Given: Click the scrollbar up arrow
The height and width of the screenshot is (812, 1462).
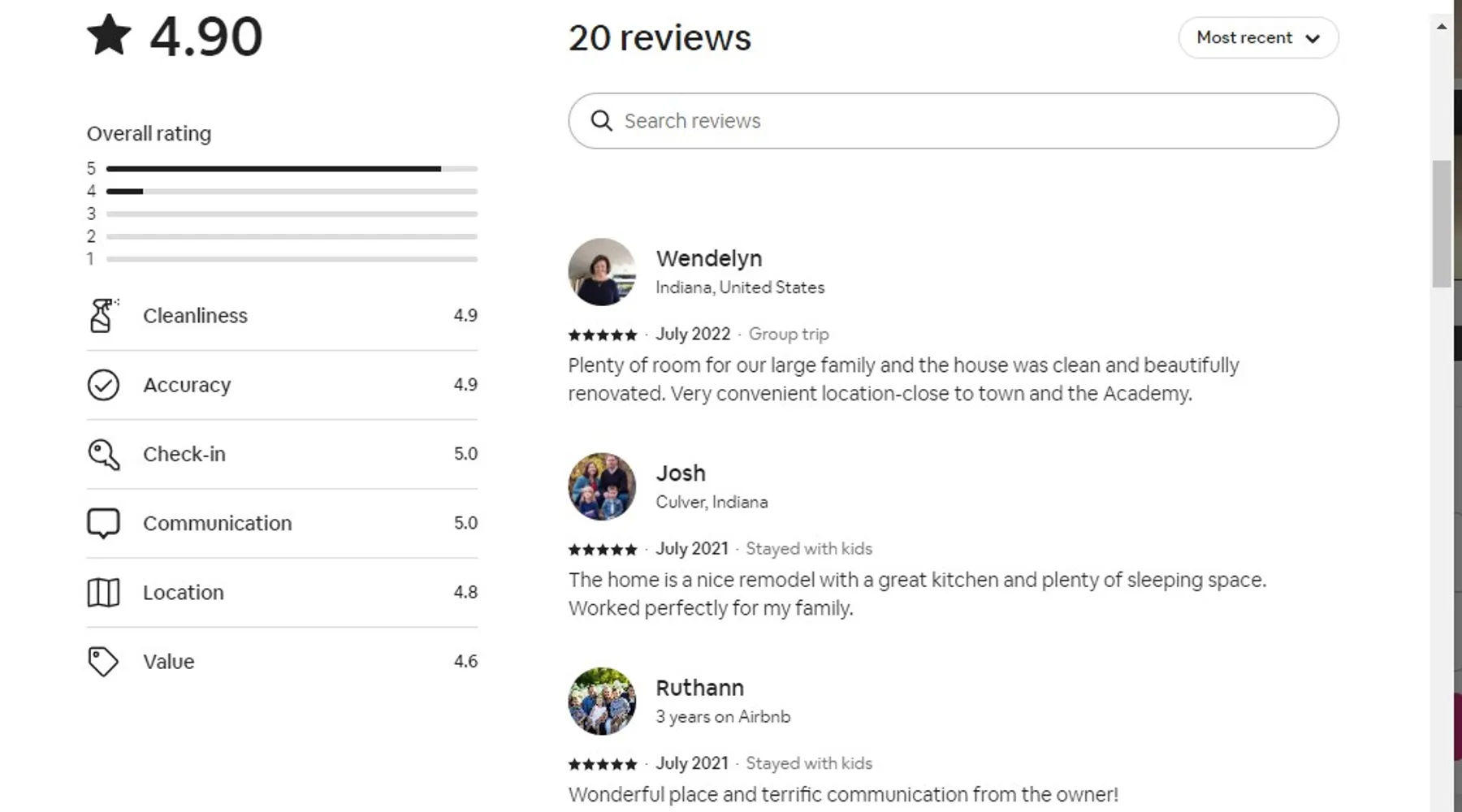Looking at the screenshot, I should (1442, 27).
